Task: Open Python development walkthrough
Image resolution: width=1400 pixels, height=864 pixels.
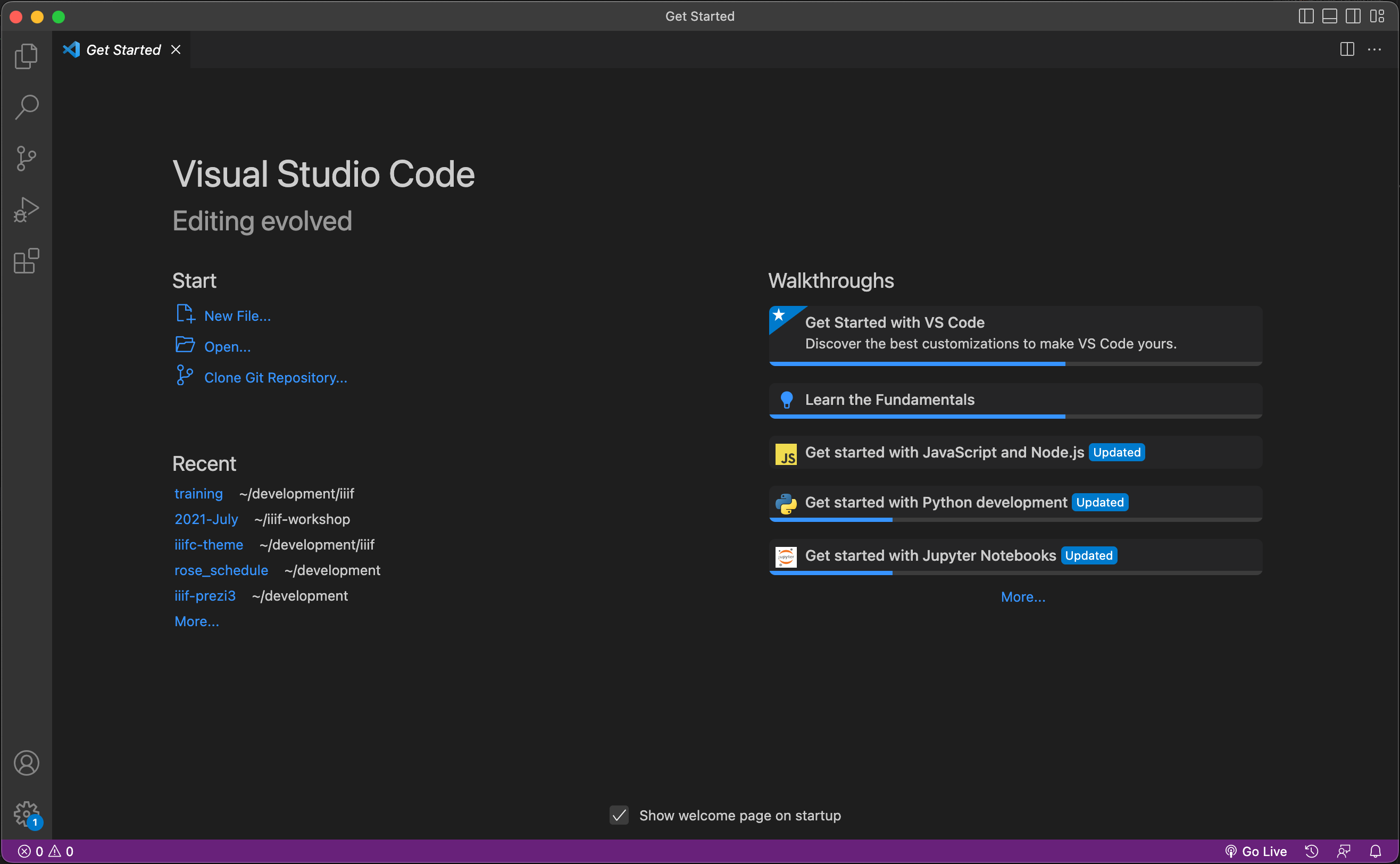Action: point(1015,503)
